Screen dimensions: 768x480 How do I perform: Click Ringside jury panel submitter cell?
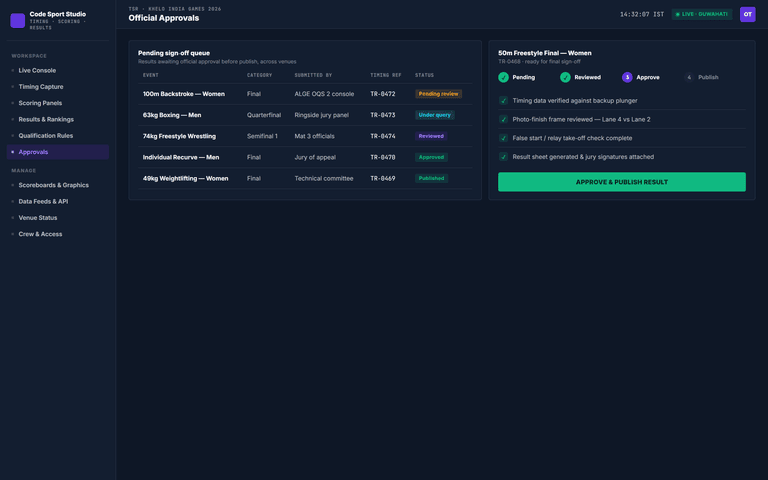click(x=321, y=115)
